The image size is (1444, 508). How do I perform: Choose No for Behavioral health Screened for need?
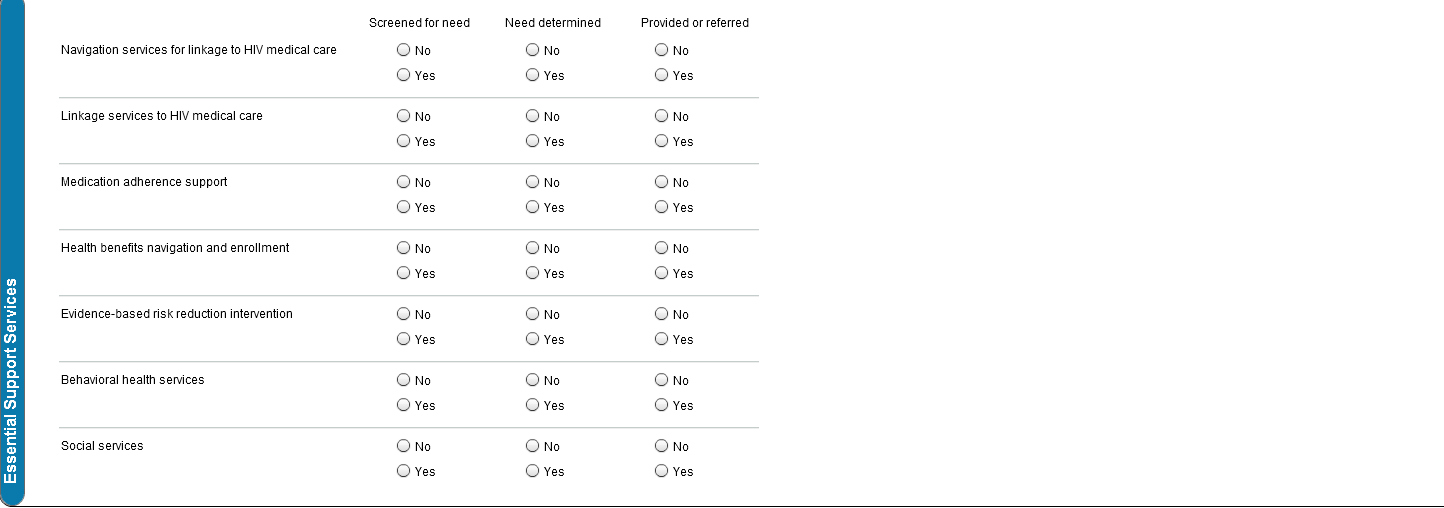(x=404, y=380)
